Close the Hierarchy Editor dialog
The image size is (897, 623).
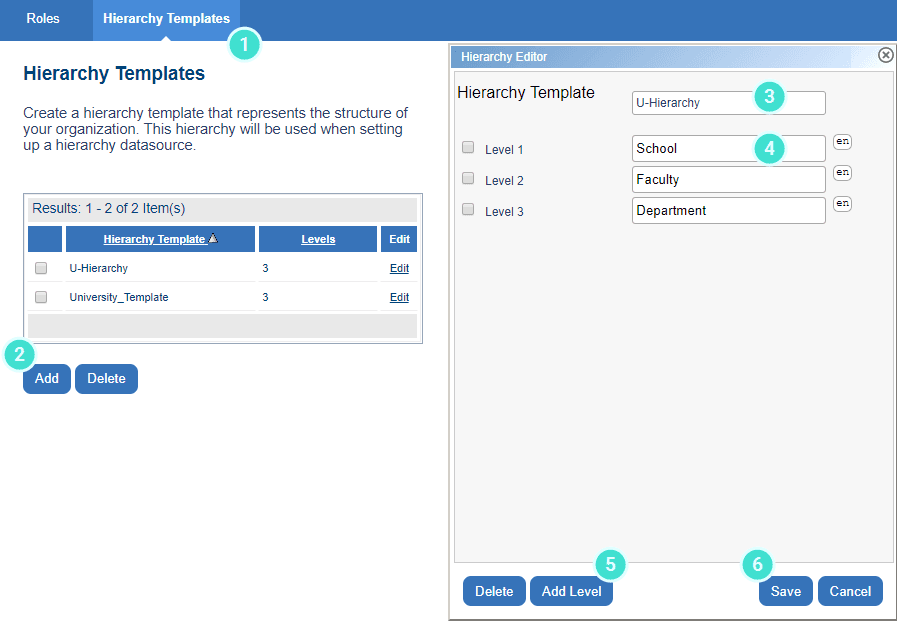pyautogui.click(x=885, y=55)
